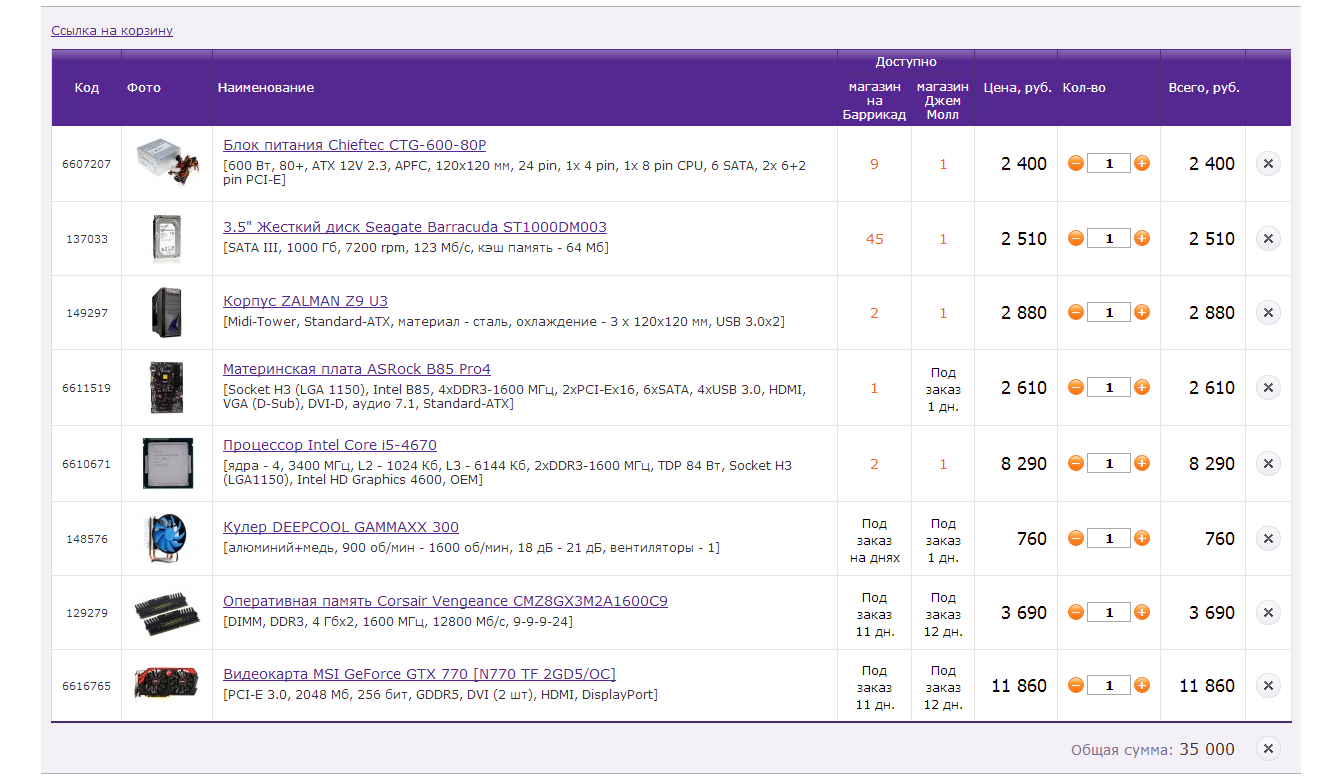Click product code 6616765

[87, 686]
